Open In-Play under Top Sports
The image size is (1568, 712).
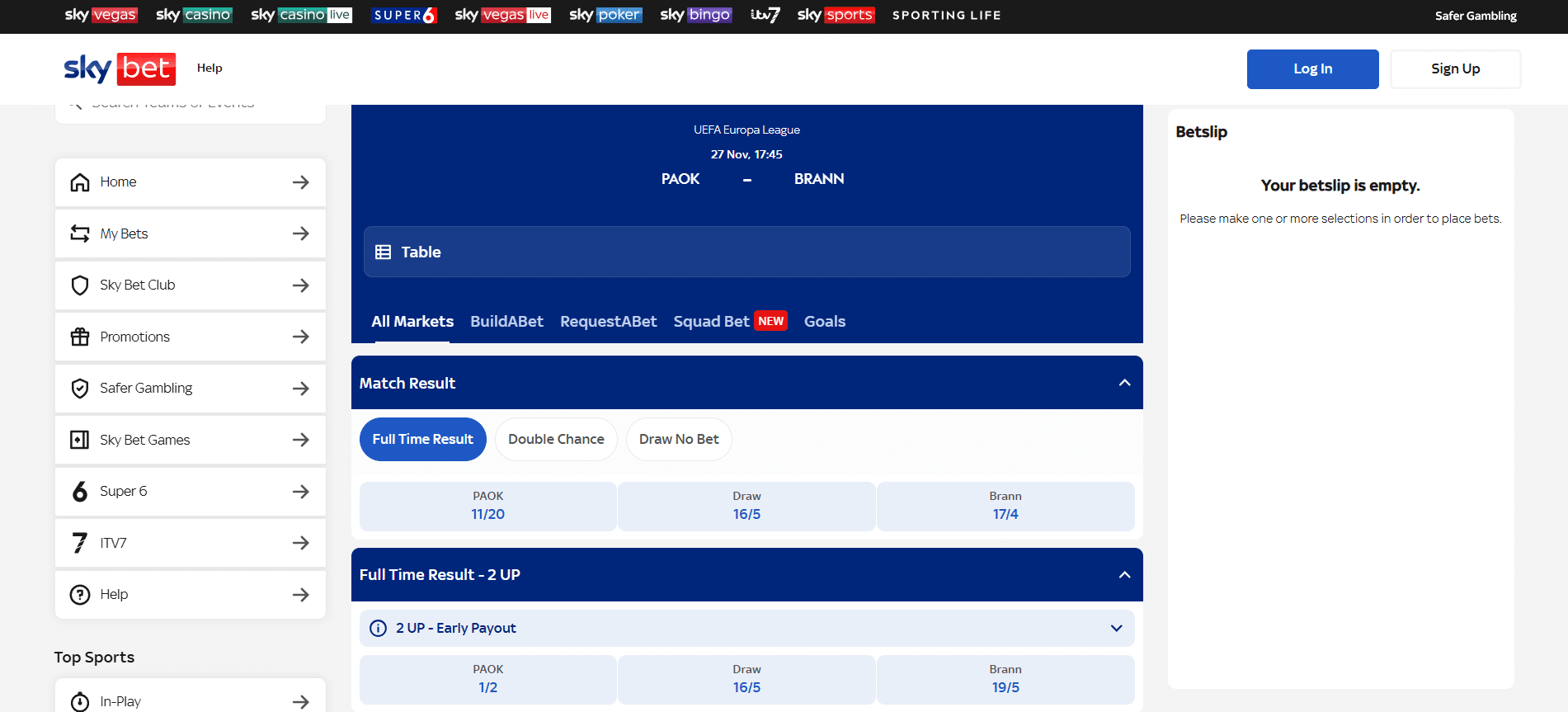point(191,695)
